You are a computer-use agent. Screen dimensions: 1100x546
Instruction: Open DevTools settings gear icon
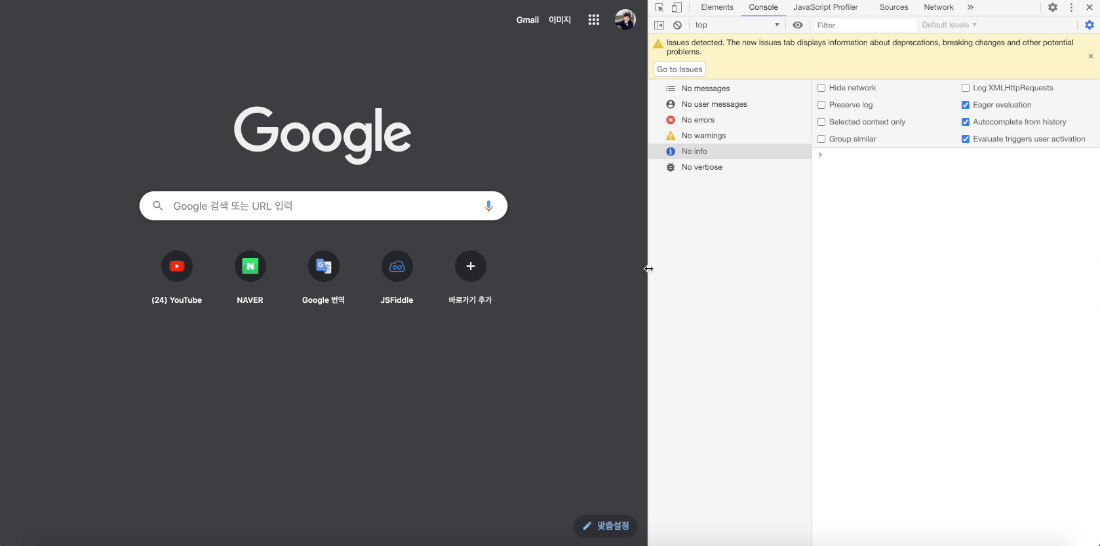click(1052, 8)
